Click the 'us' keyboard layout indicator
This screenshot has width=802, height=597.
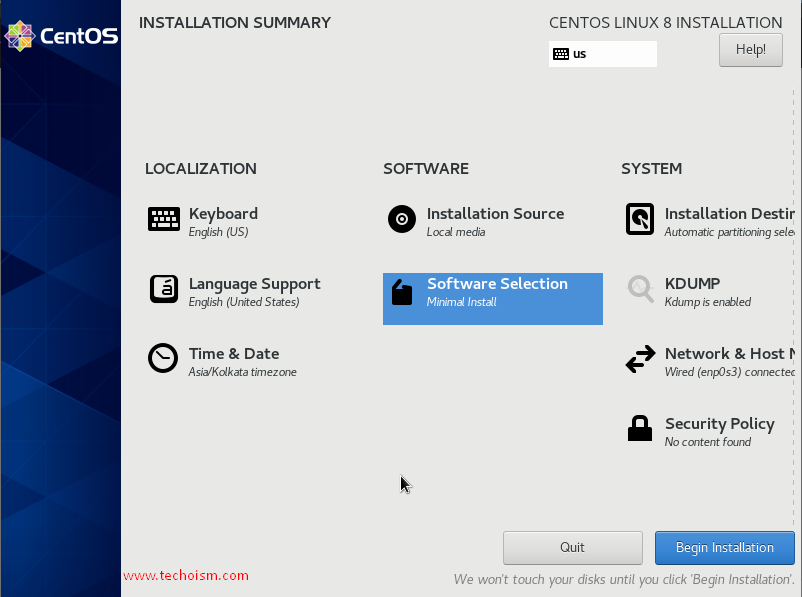pyautogui.click(x=602, y=54)
